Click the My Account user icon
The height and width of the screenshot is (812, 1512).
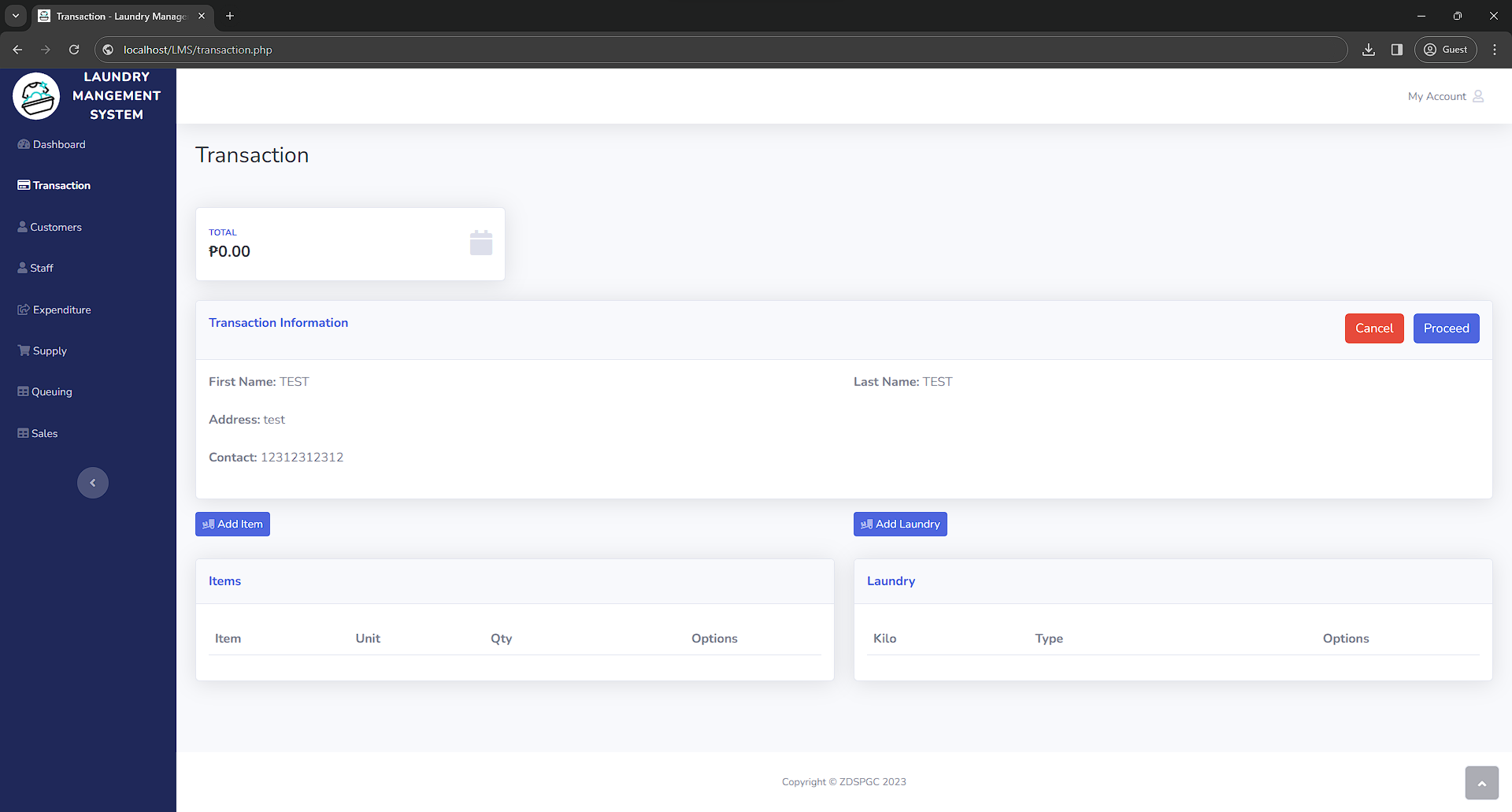click(x=1478, y=96)
